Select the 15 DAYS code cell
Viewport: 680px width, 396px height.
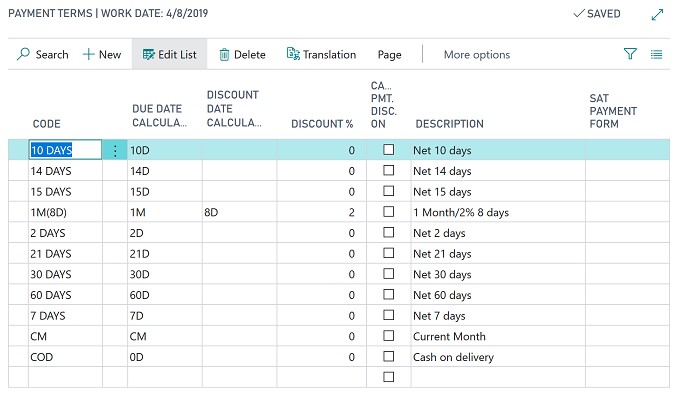click(65, 191)
